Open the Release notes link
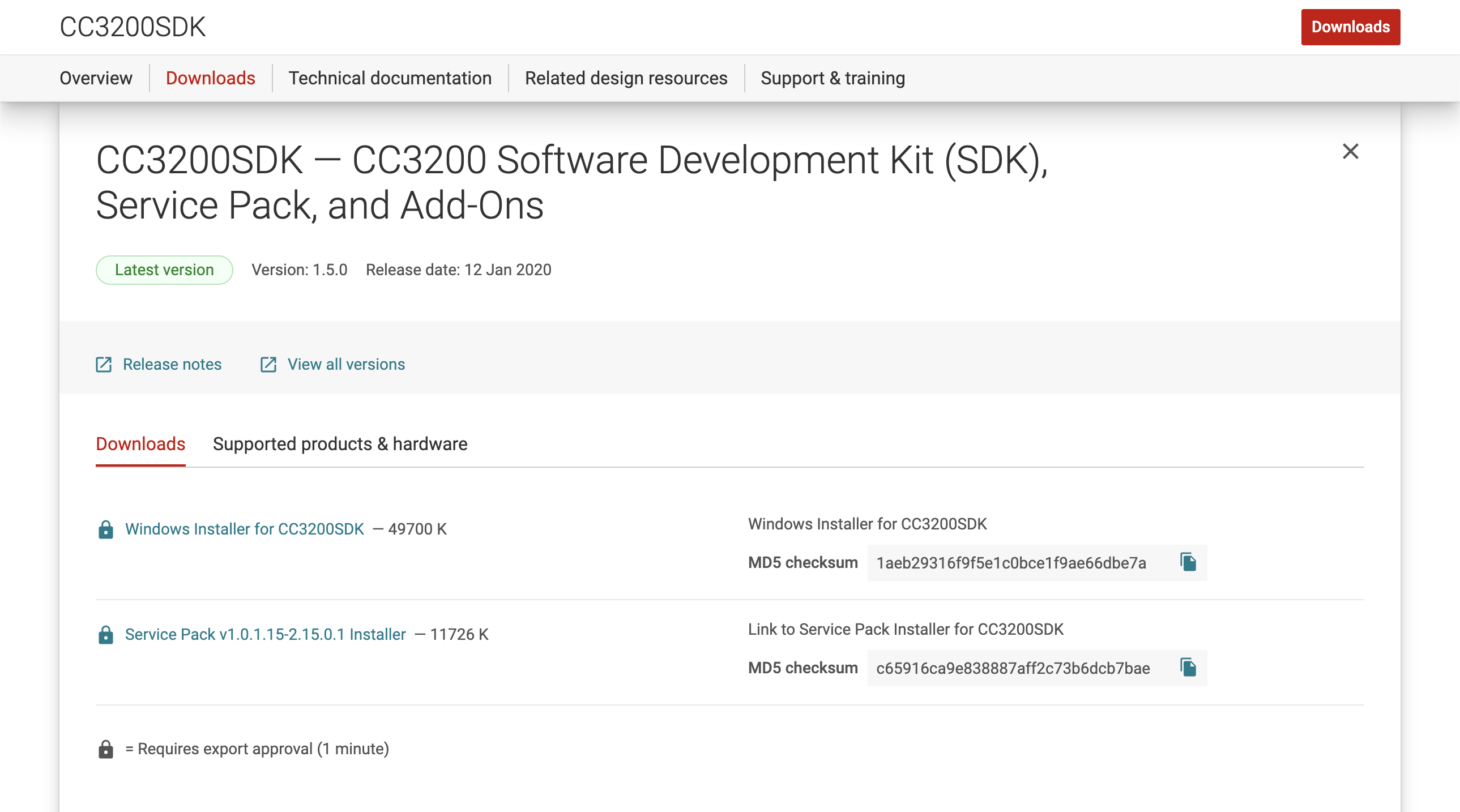Image resolution: width=1460 pixels, height=812 pixels. (x=172, y=364)
